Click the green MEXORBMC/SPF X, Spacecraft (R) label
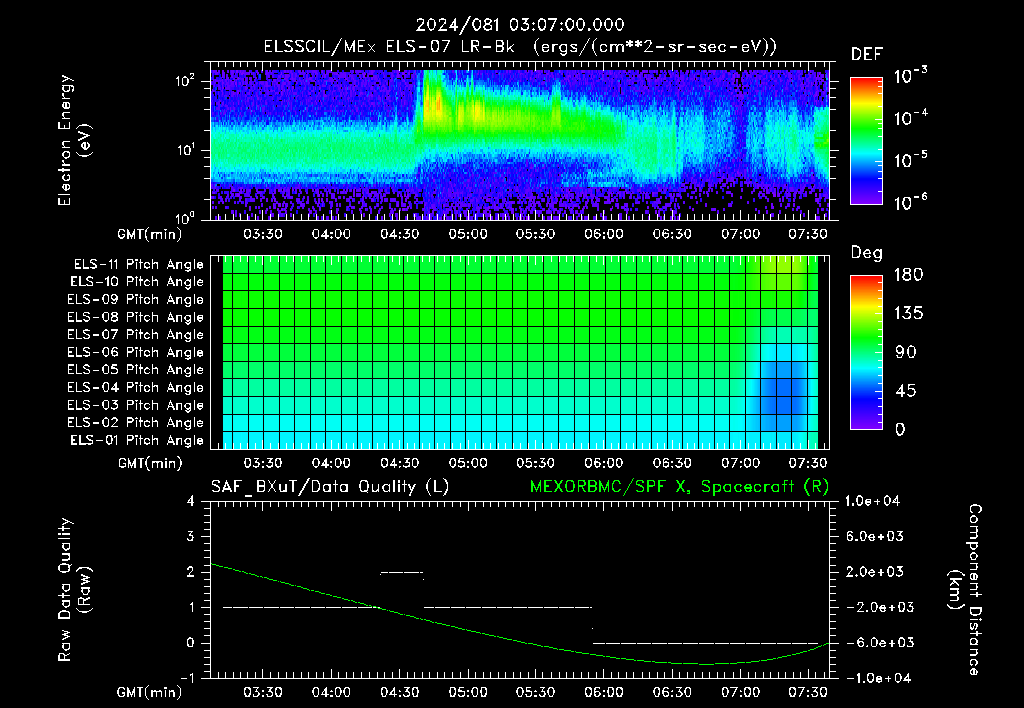This screenshot has height=708, width=1024. (679, 487)
